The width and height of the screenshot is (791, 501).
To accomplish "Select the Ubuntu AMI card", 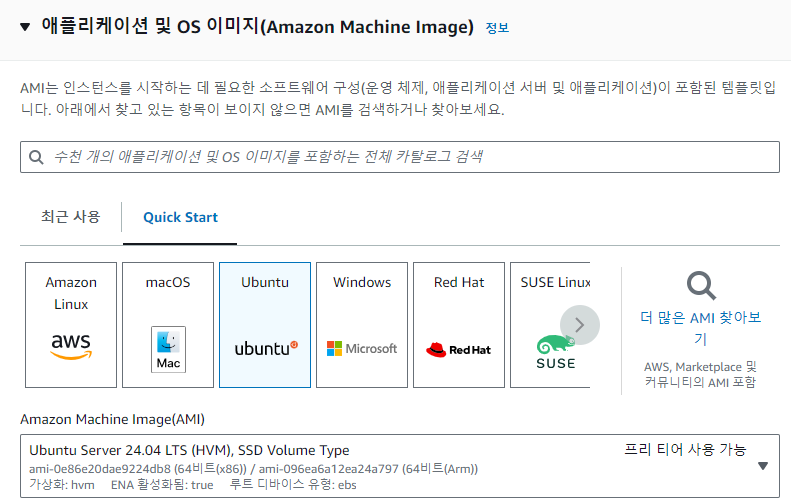I will coord(265,325).
